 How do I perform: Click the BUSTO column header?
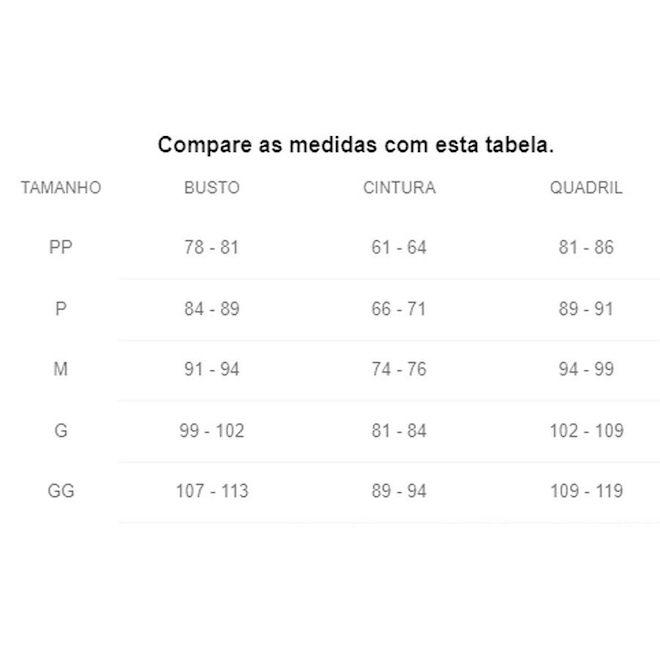[212, 188]
